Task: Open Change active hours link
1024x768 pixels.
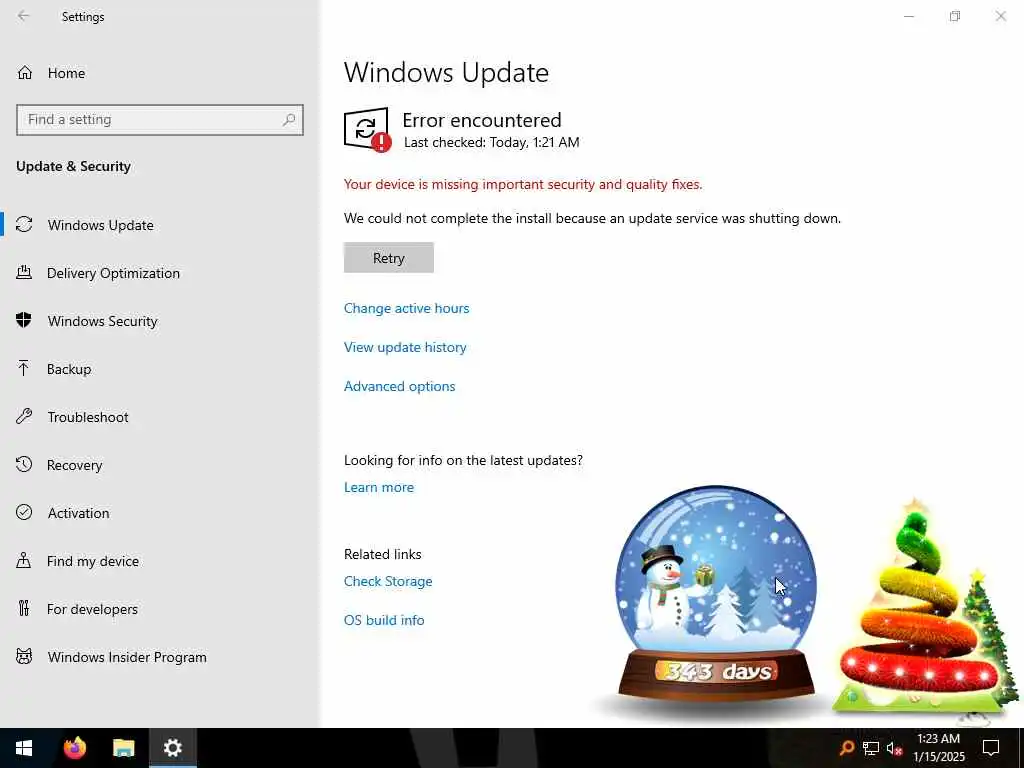Action: click(x=406, y=308)
